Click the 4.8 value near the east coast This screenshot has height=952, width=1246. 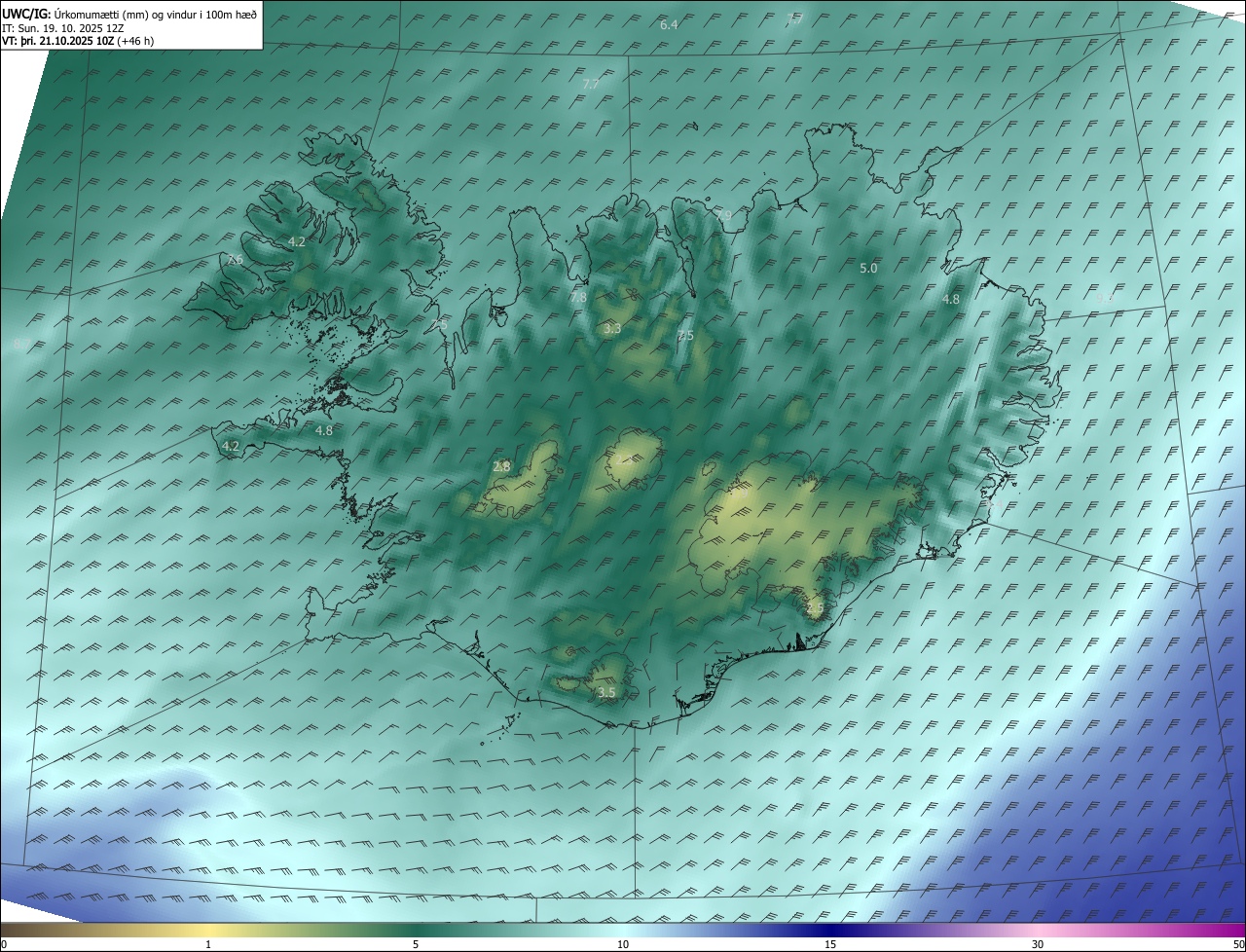tap(951, 300)
